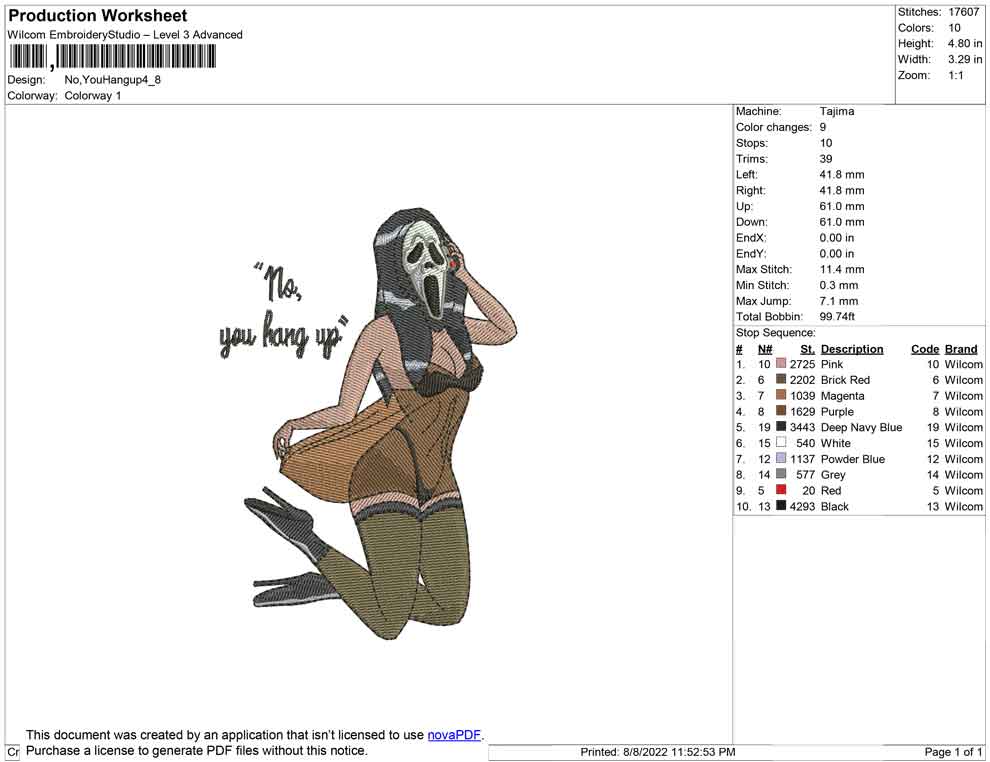Click 'Wilcom EmbroideryStudio – Level 3 Advanced' text
990x762 pixels.
(x=125, y=35)
